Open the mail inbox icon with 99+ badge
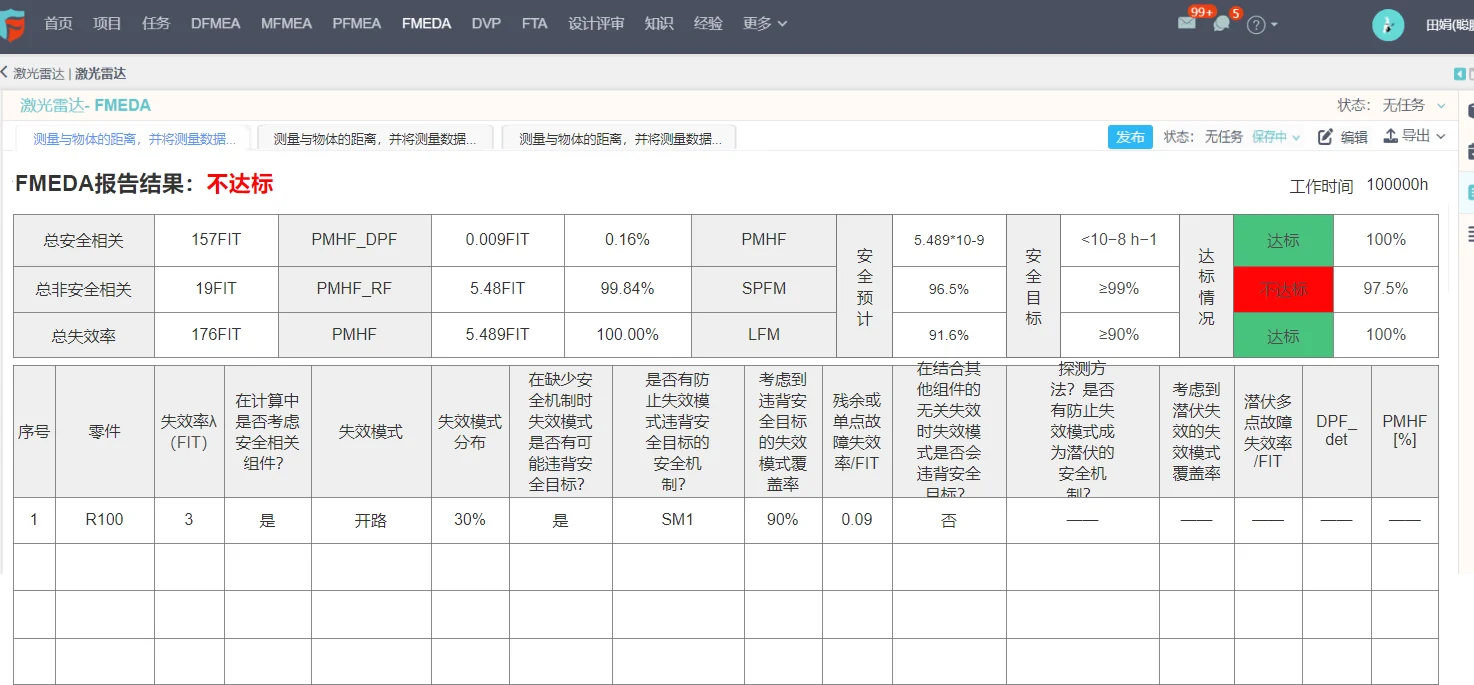 click(1186, 21)
